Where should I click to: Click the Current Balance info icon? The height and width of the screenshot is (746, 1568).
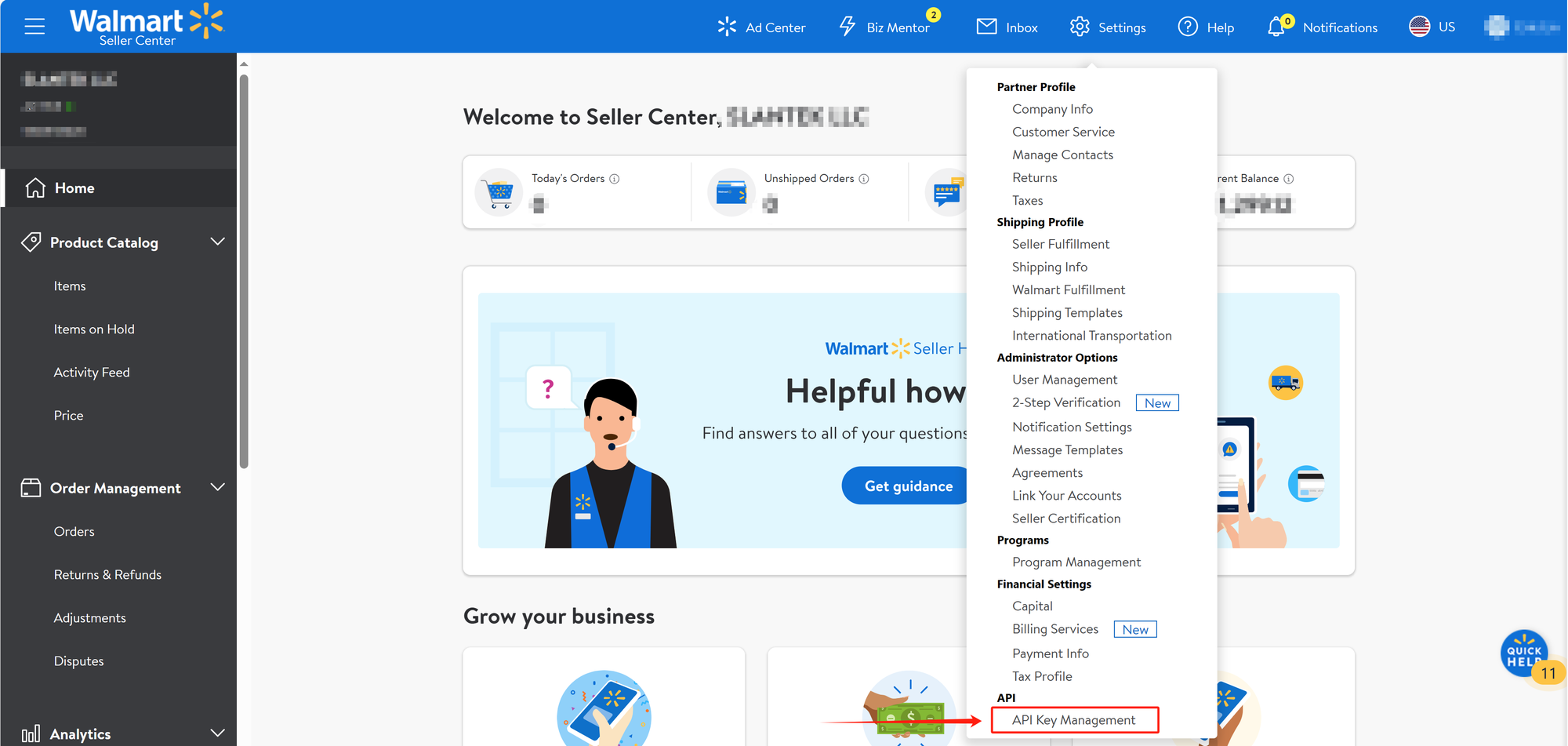[1289, 179]
